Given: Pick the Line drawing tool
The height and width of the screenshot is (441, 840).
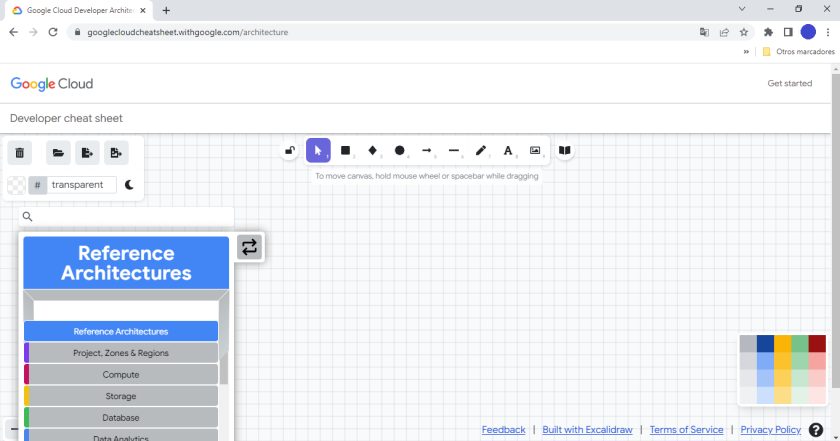Looking at the screenshot, I should click(x=454, y=151).
